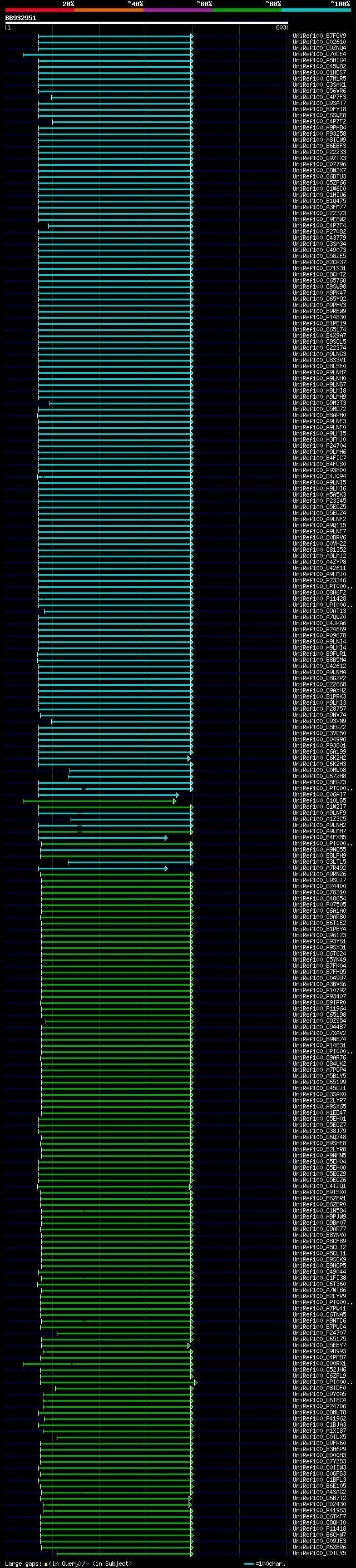Select hit label UniRef100_Q9SUJ7
Viewport: 356px width, 1568px height.
point(319,880)
